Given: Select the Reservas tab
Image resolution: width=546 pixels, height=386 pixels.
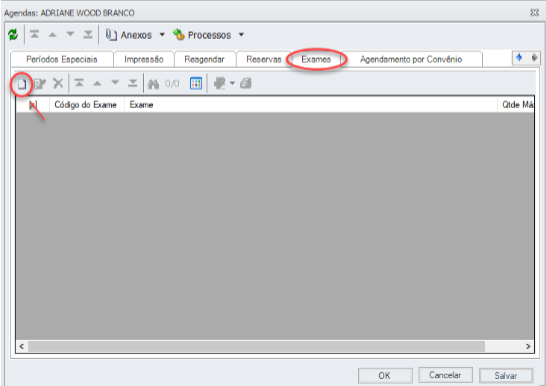Looking at the screenshot, I should coord(264,59).
